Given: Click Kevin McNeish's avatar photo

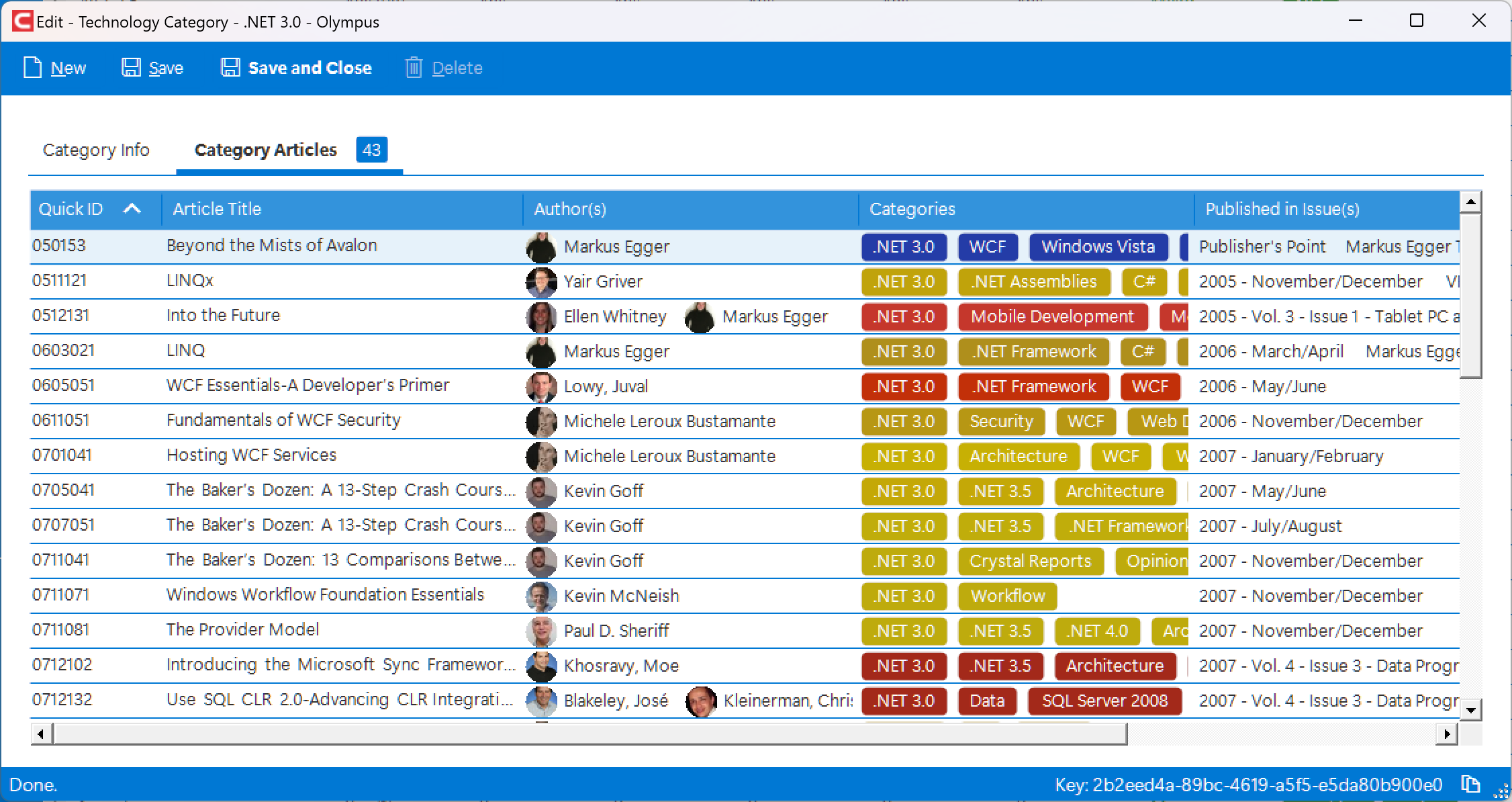Looking at the screenshot, I should 541,596.
